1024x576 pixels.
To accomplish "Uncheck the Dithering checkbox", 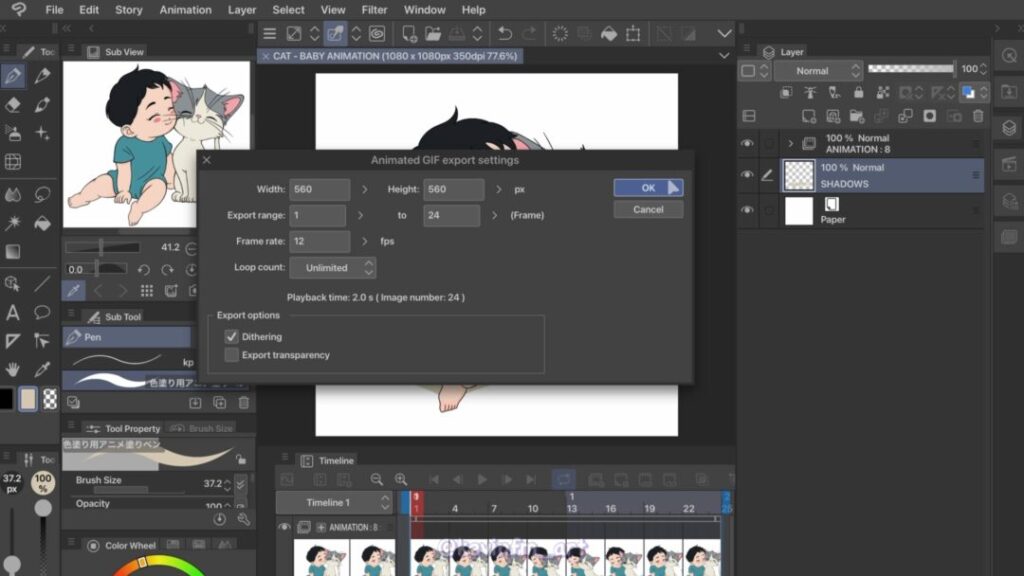I will tap(232, 337).
